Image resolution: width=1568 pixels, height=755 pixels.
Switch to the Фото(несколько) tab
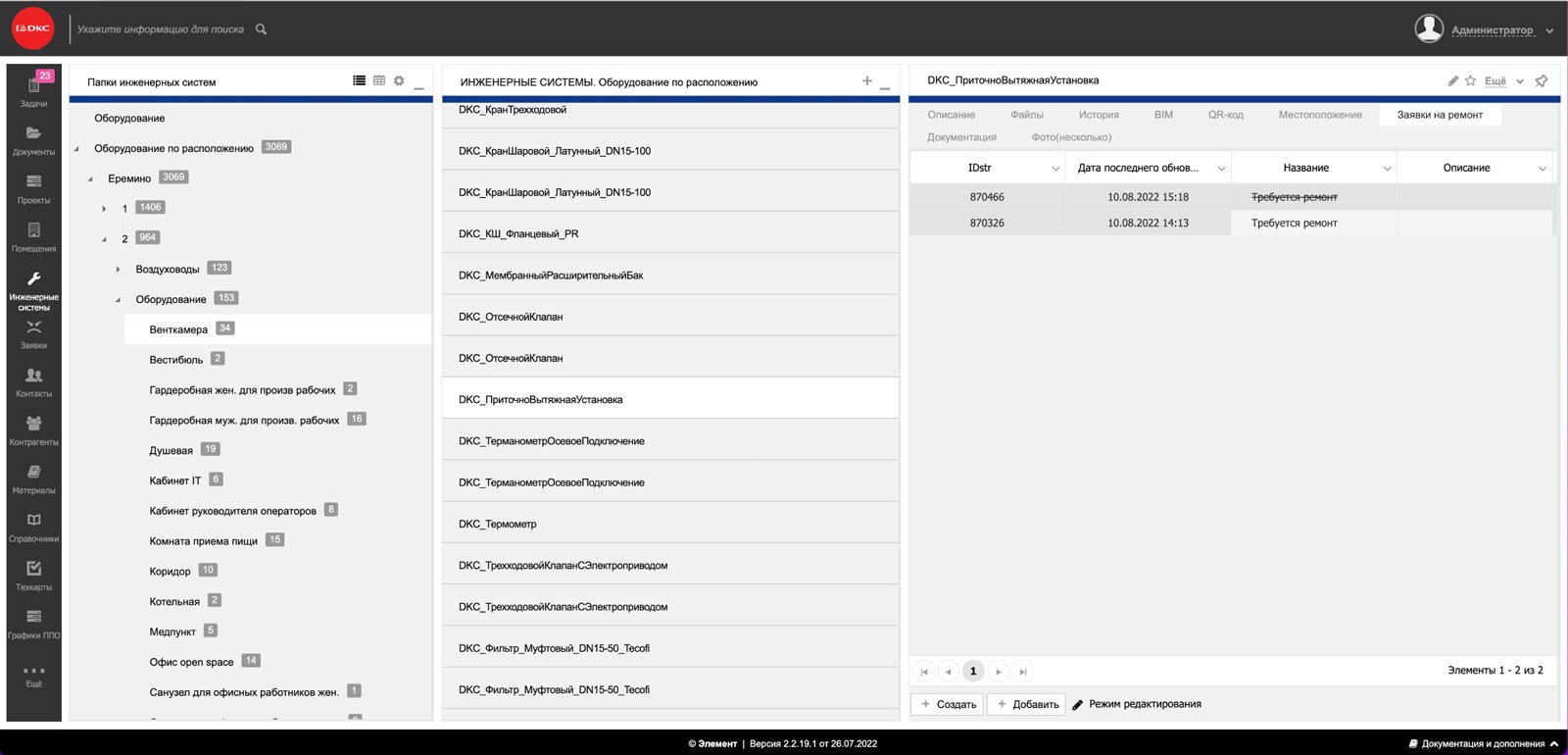pyautogui.click(x=1071, y=137)
